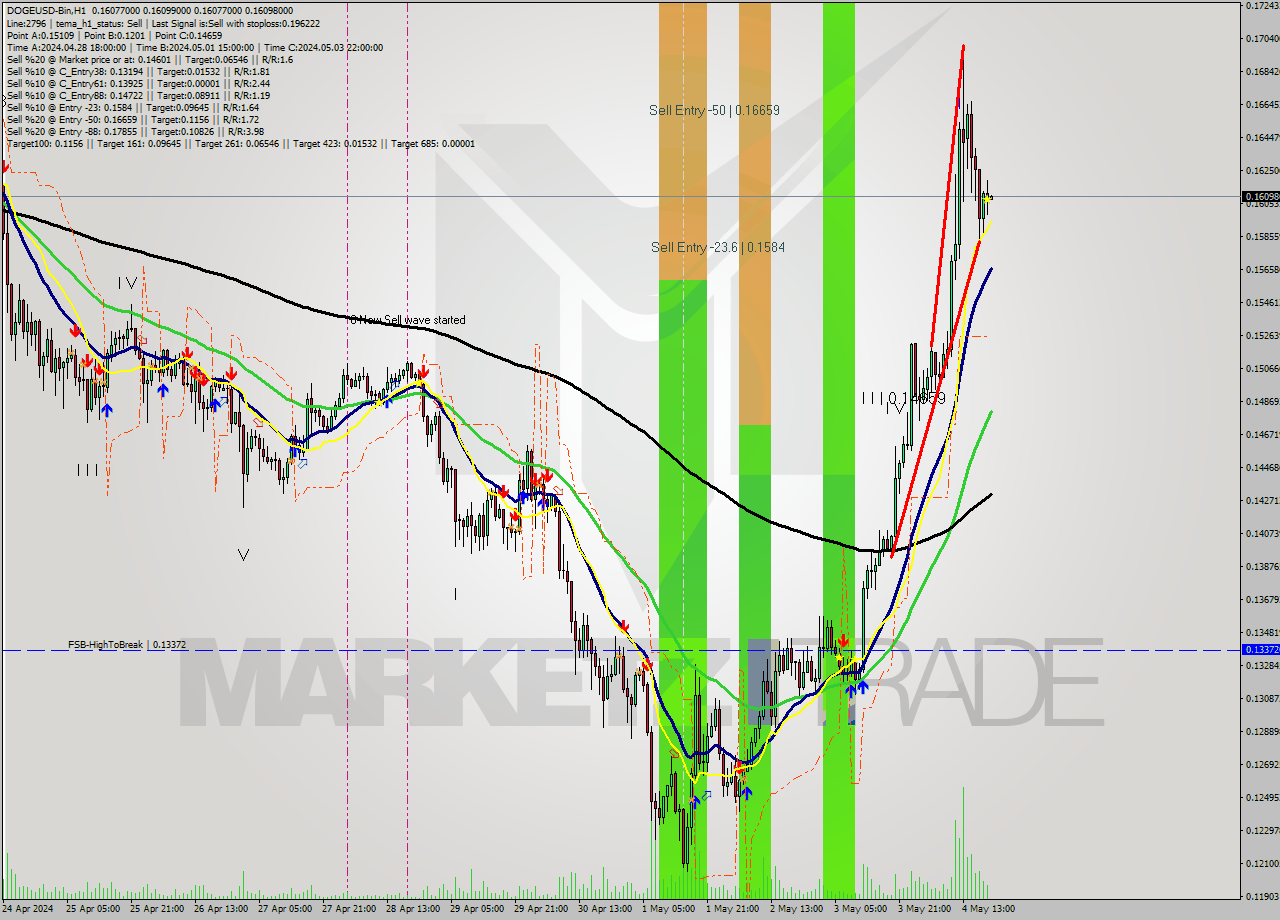
Task: Click the '0 New Sell wave started' label
Action: tap(407, 320)
